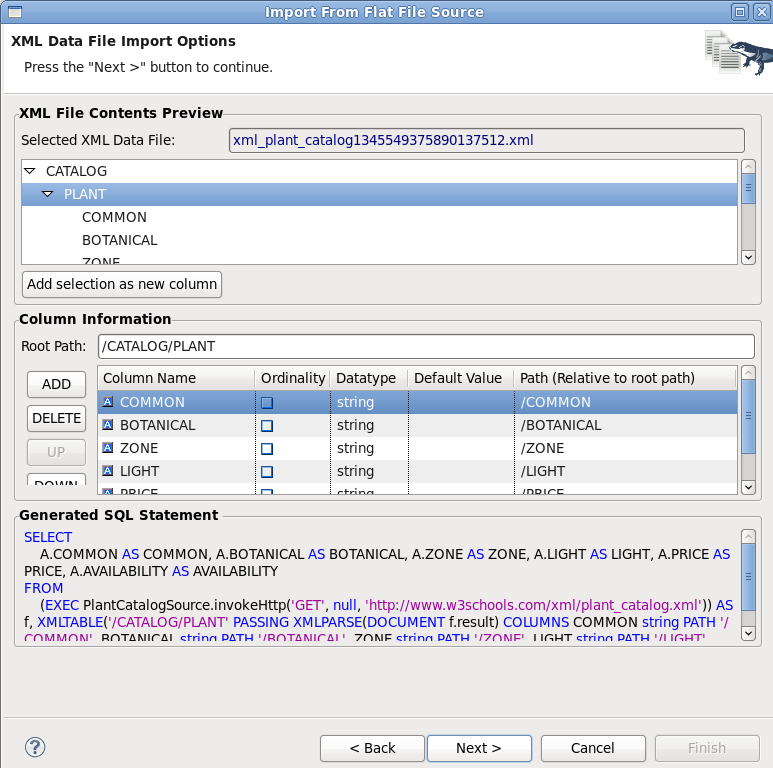The width and height of the screenshot is (773, 768).
Task: Click the /LIGHT path cell
Action: [x=626, y=471]
